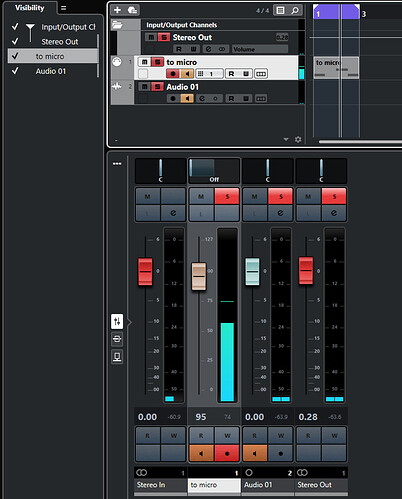The width and height of the screenshot is (402, 499).
Task: Mute the Stereo In mixer channel
Action: (x=148, y=196)
